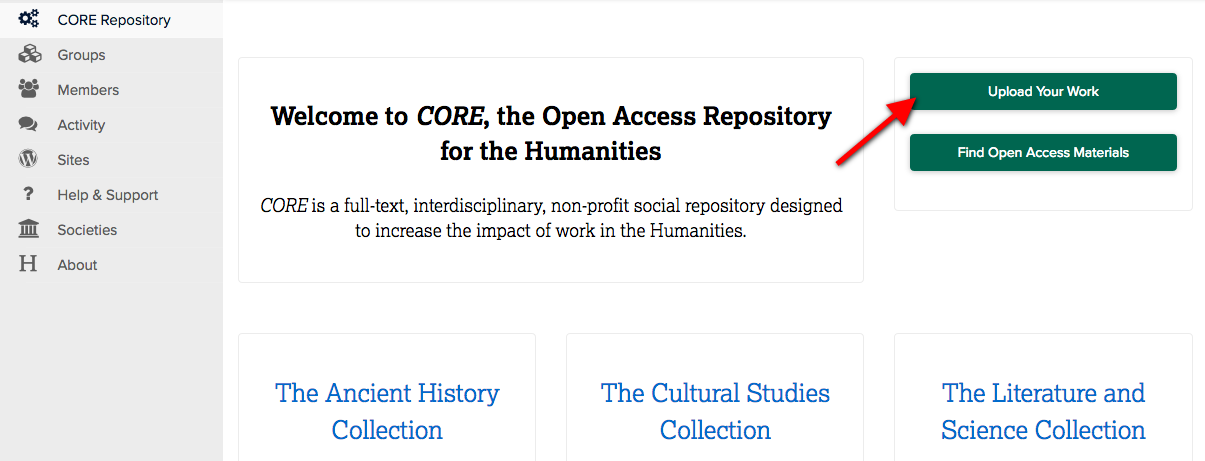The height and width of the screenshot is (461, 1205).
Task: Click the Members people icon
Action: (x=29, y=90)
